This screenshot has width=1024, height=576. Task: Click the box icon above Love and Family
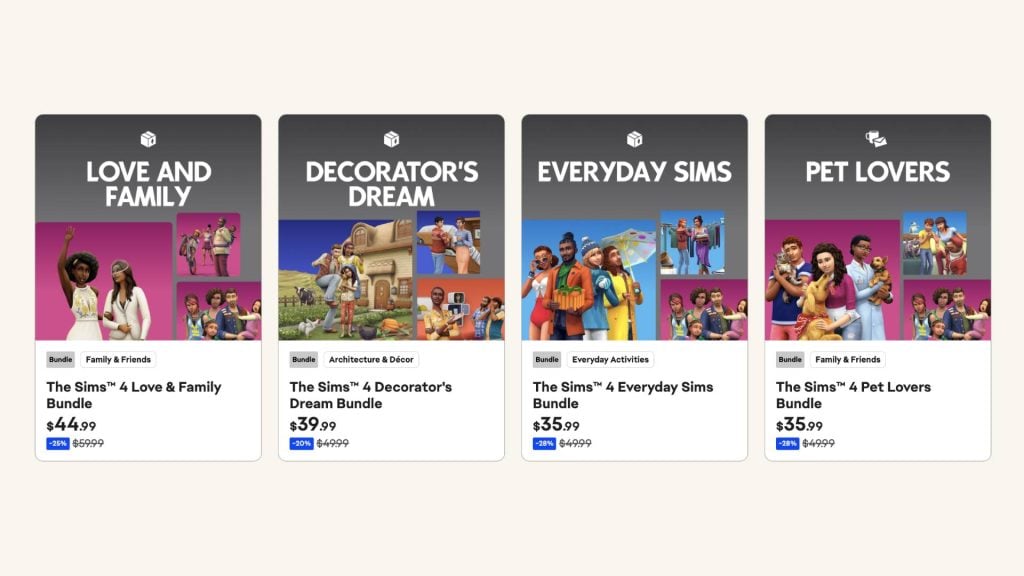[x=148, y=139]
